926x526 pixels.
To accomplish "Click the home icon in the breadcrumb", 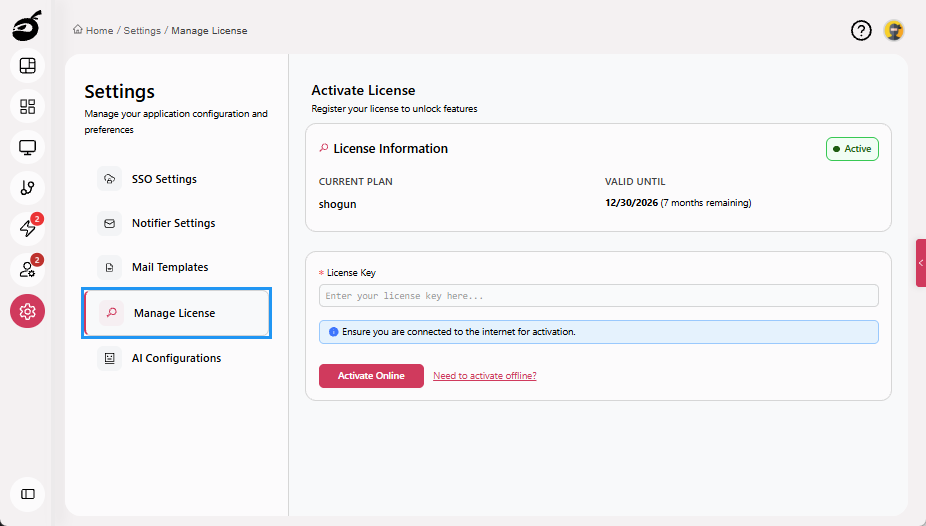I will [77, 30].
